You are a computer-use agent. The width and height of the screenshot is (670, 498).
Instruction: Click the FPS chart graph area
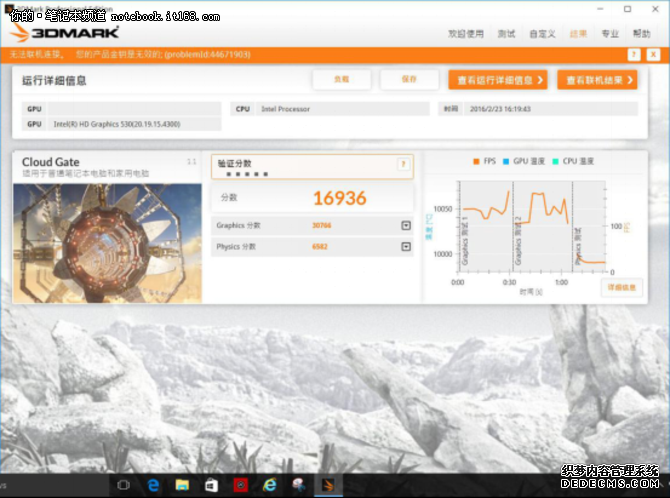[532, 227]
